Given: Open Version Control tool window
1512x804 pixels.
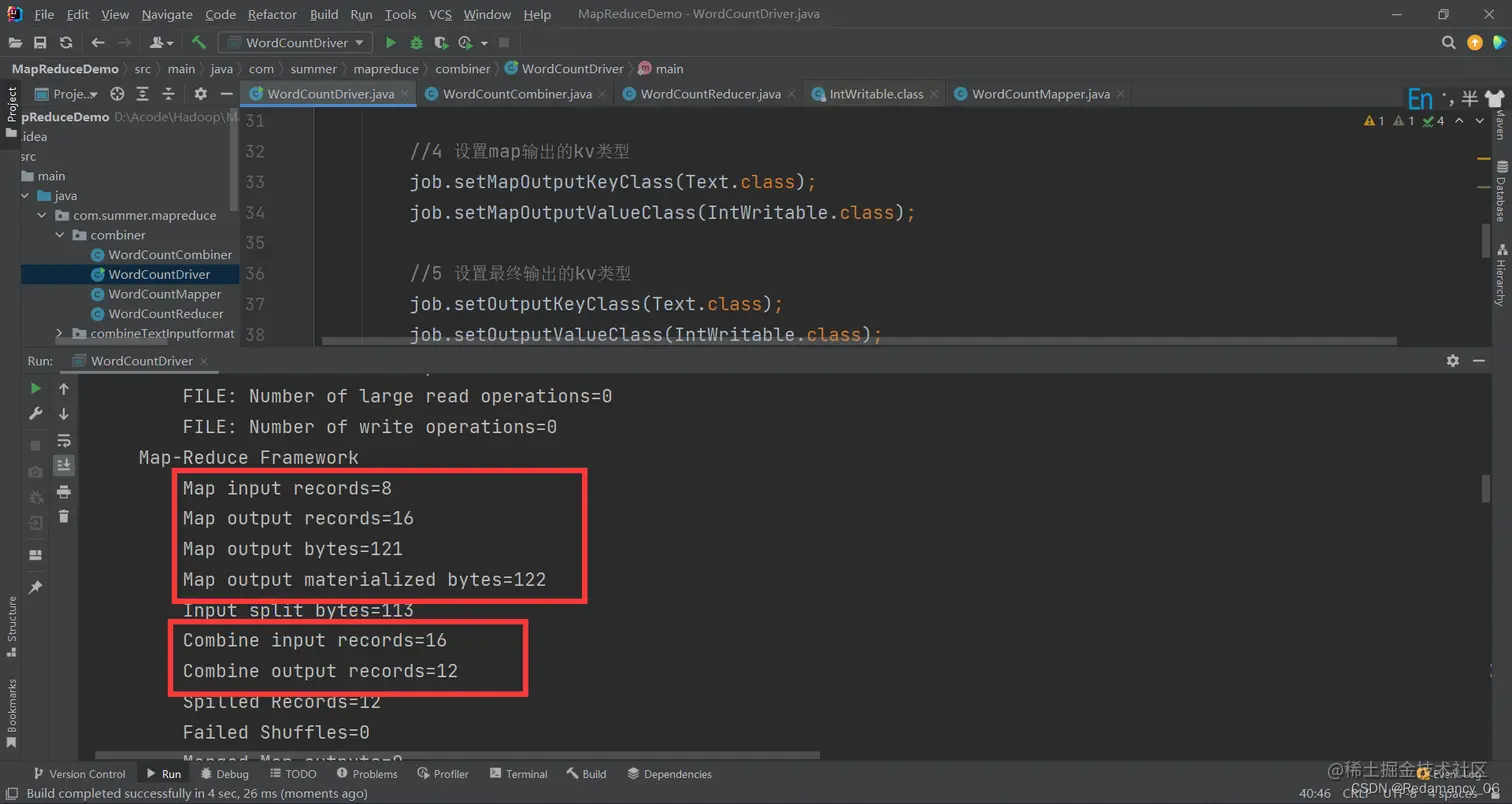Looking at the screenshot, I should 79,774.
